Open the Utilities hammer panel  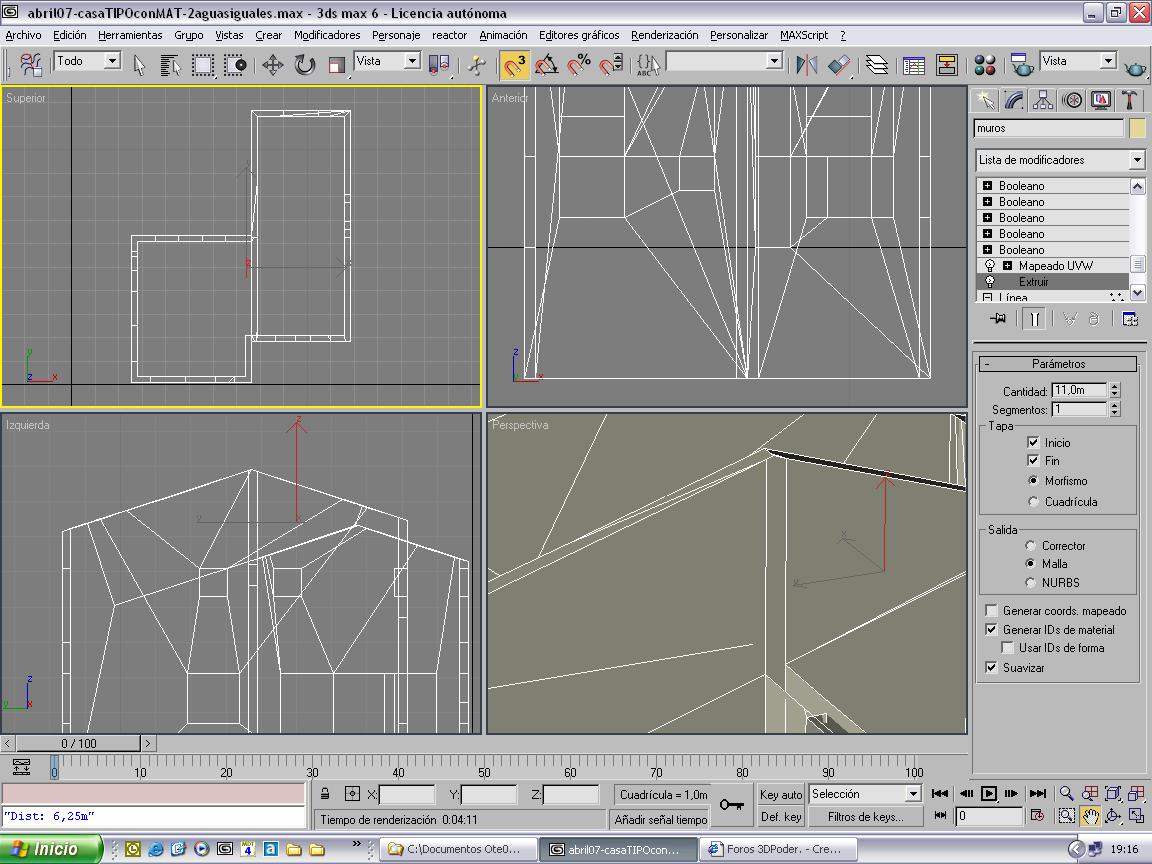click(x=1129, y=100)
